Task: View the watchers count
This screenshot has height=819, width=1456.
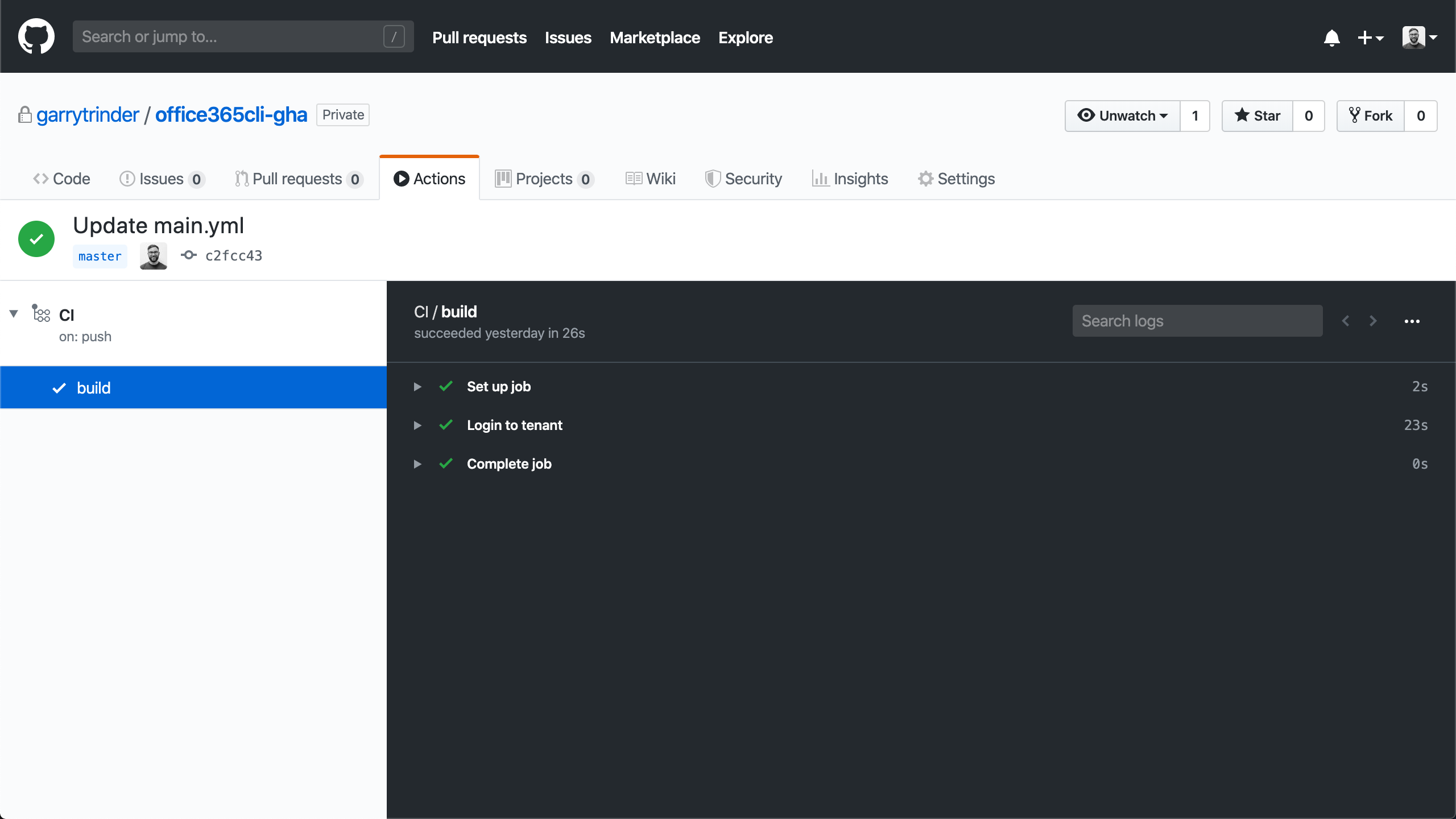Action: pos(1195,116)
